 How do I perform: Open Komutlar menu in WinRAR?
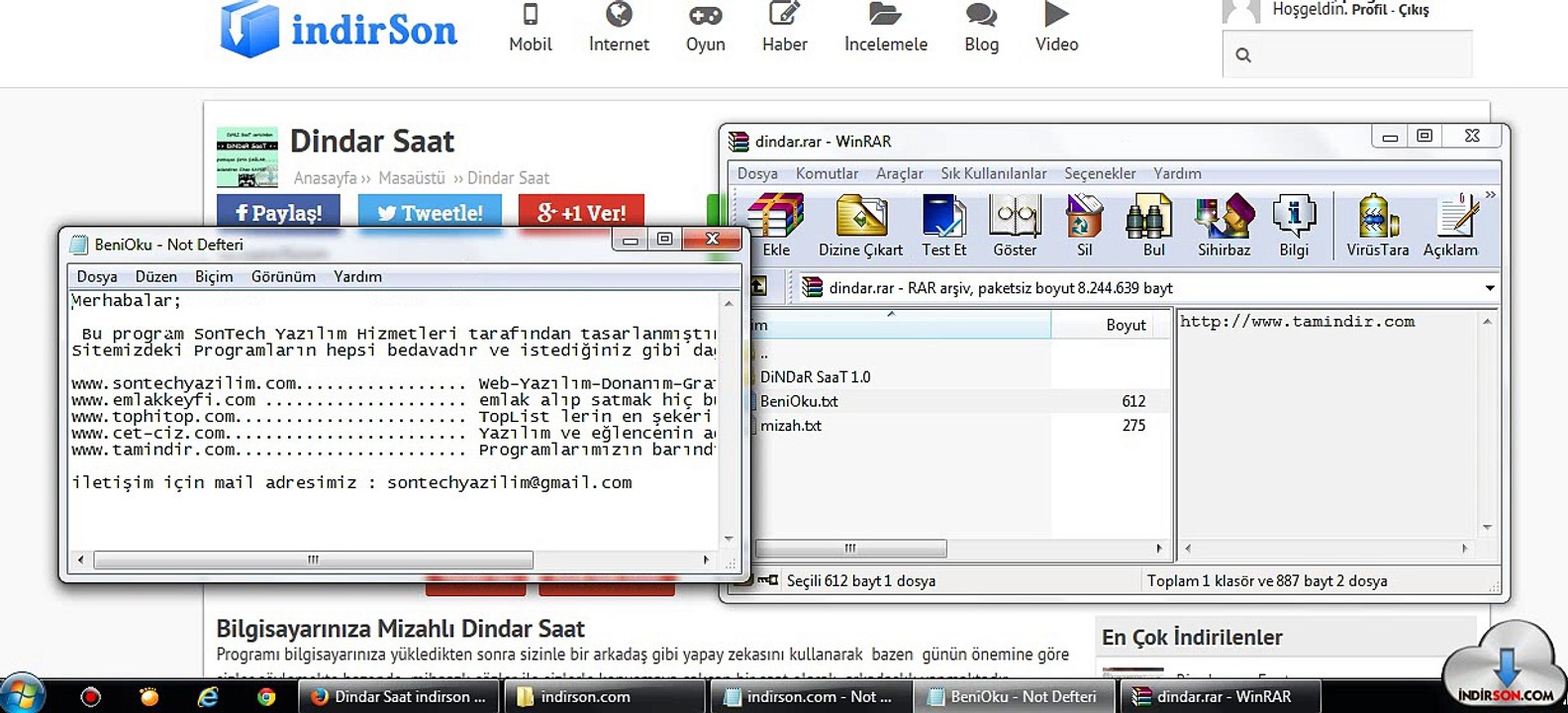828,173
